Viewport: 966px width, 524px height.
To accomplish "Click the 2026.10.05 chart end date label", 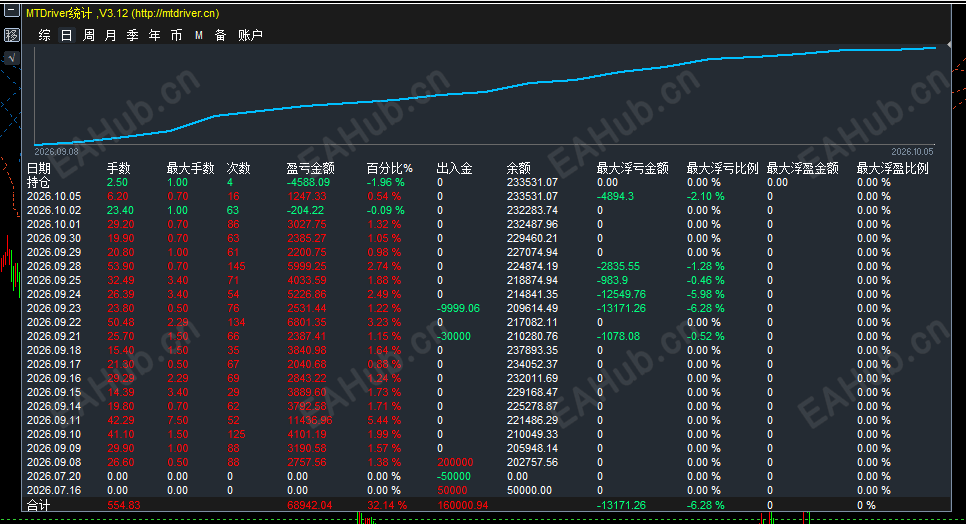I will point(912,151).
